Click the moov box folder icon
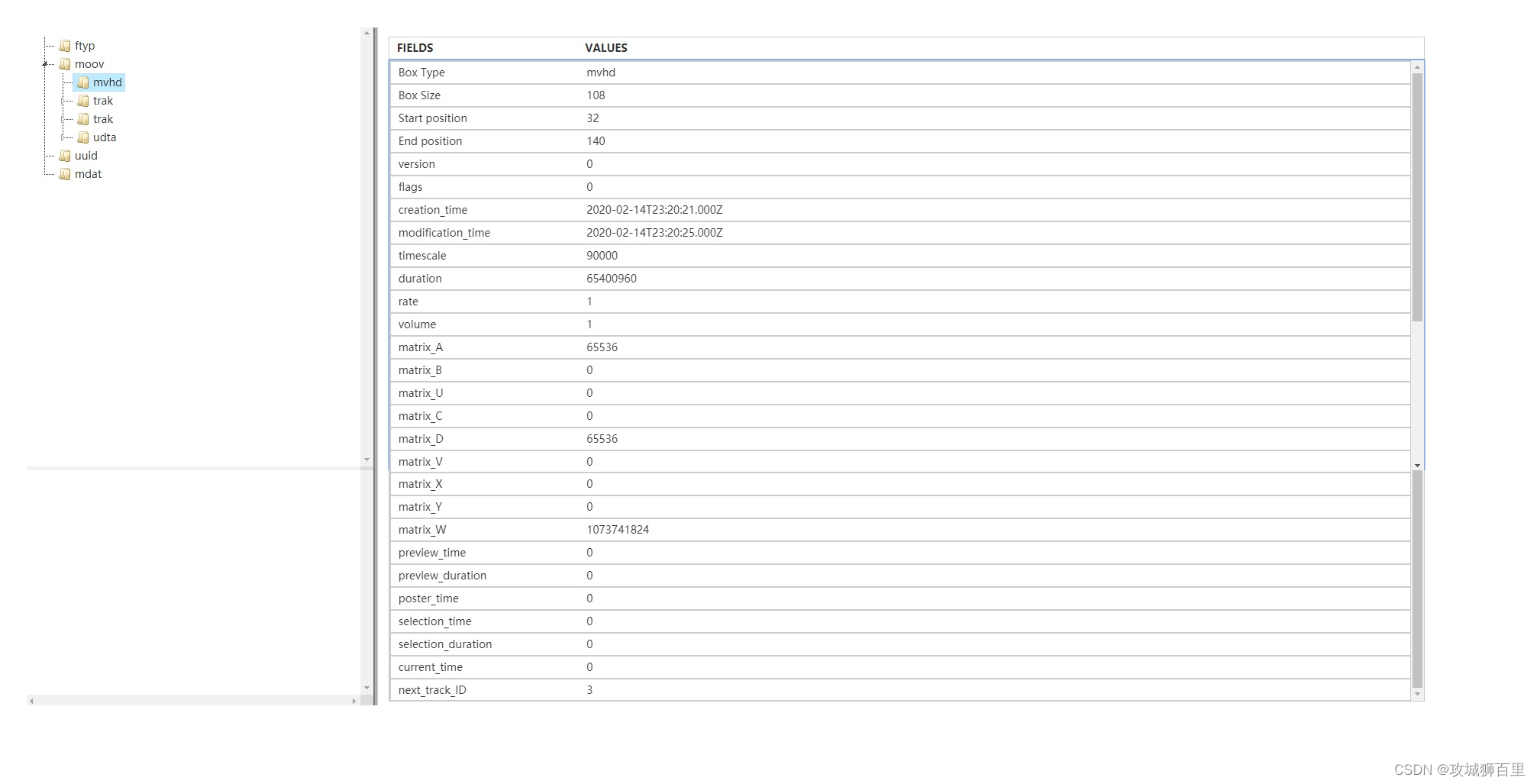The width and height of the screenshot is (1537, 784). coord(65,64)
